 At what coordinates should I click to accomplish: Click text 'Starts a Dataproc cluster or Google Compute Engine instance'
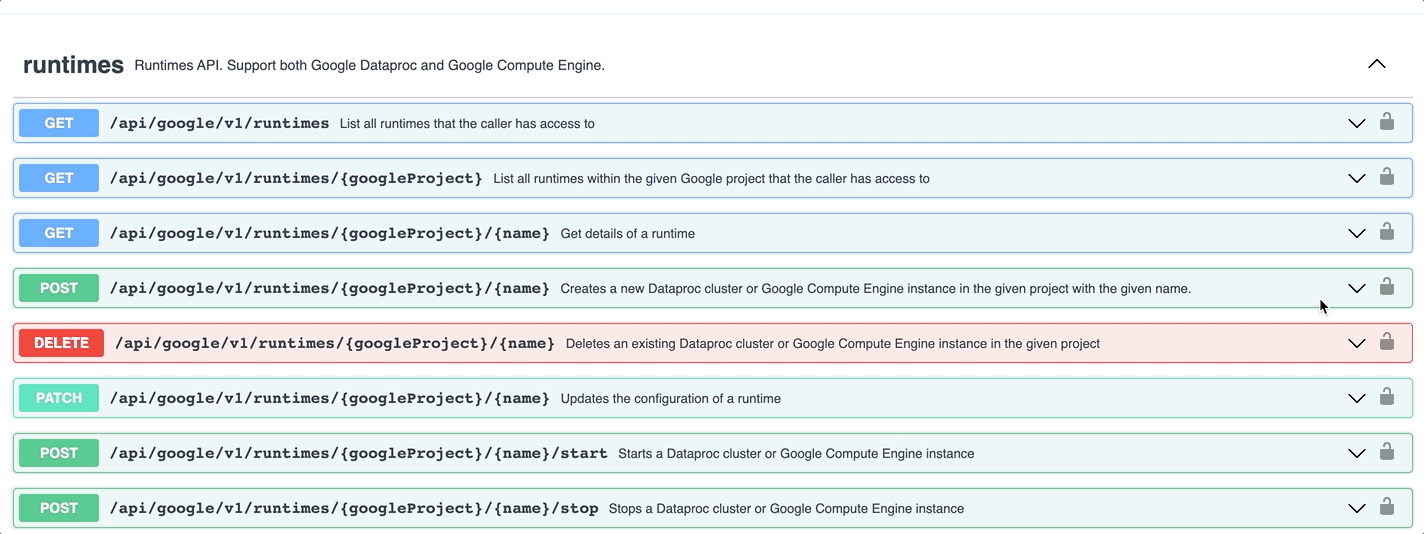pos(796,454)
